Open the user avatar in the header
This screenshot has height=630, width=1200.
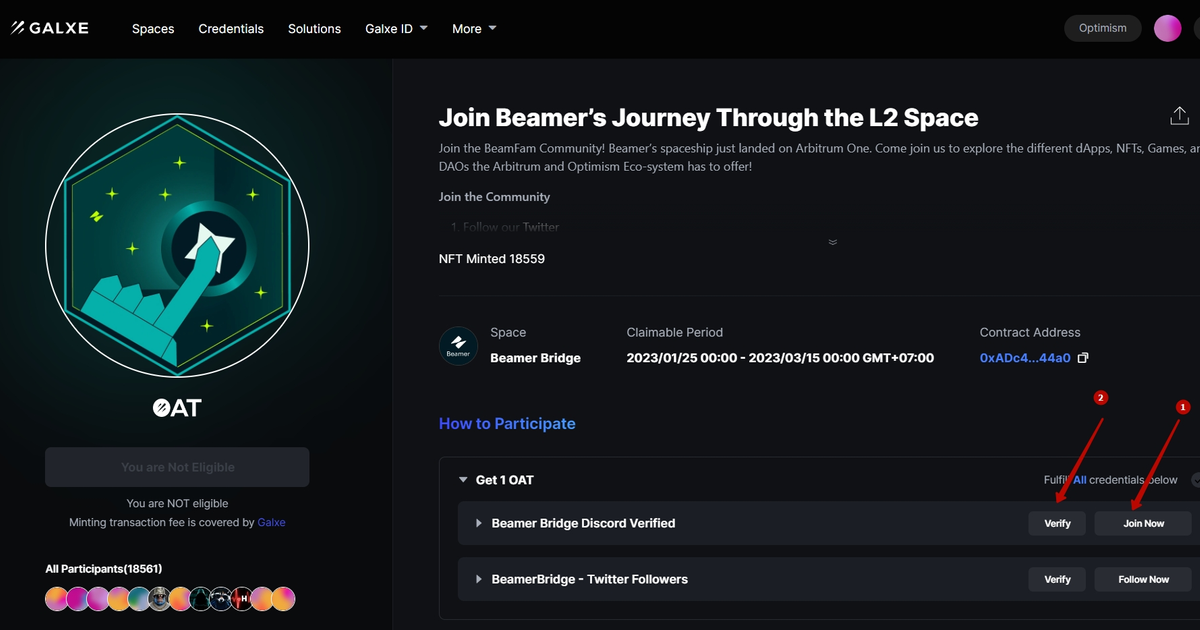click(1167, 28)
